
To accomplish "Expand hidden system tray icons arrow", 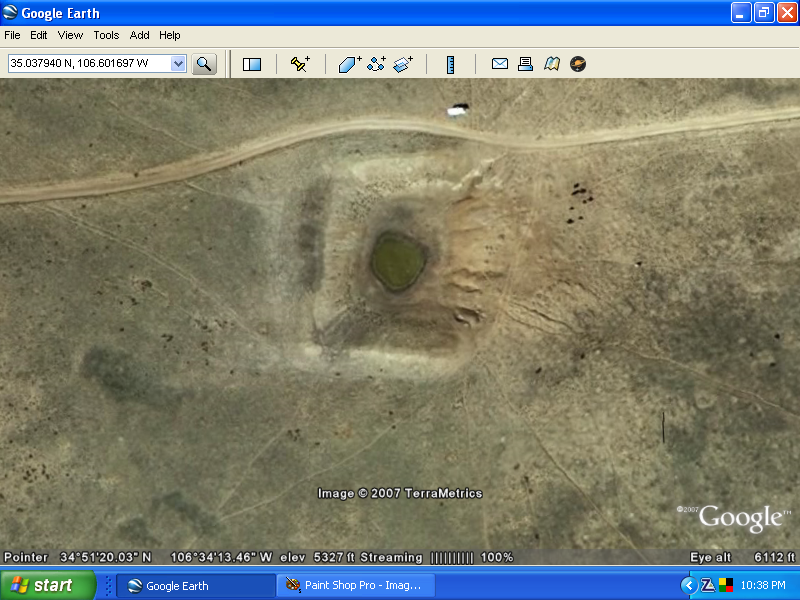I will (689, 585).
